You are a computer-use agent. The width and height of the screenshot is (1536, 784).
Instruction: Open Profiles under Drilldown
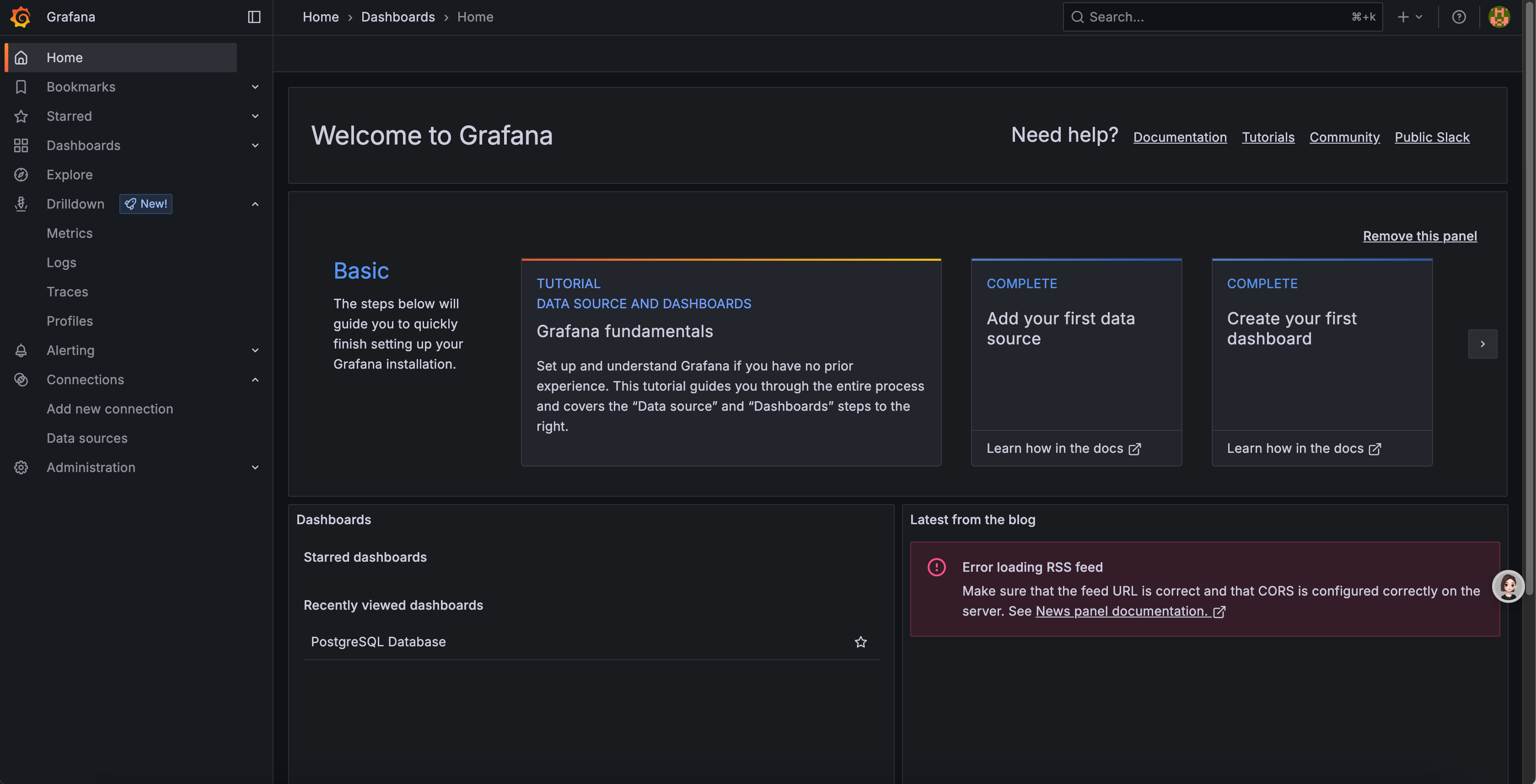coord(70,321)
